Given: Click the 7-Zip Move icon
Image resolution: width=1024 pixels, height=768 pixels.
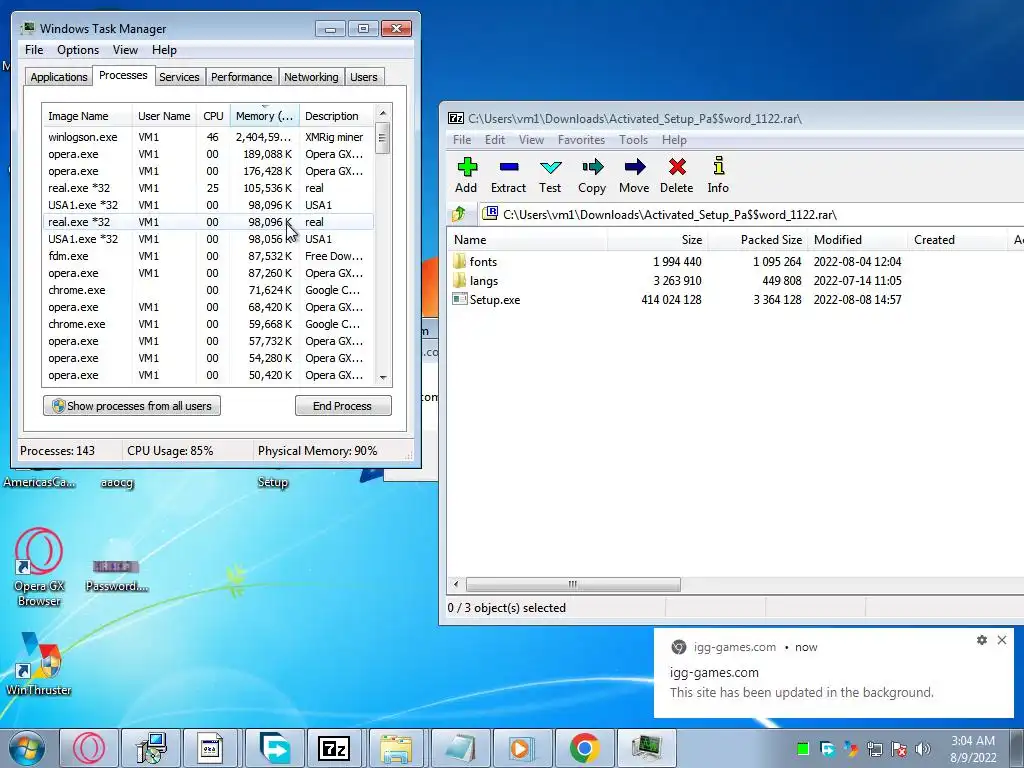Looking at the screenshot, I should pos(634,167).
